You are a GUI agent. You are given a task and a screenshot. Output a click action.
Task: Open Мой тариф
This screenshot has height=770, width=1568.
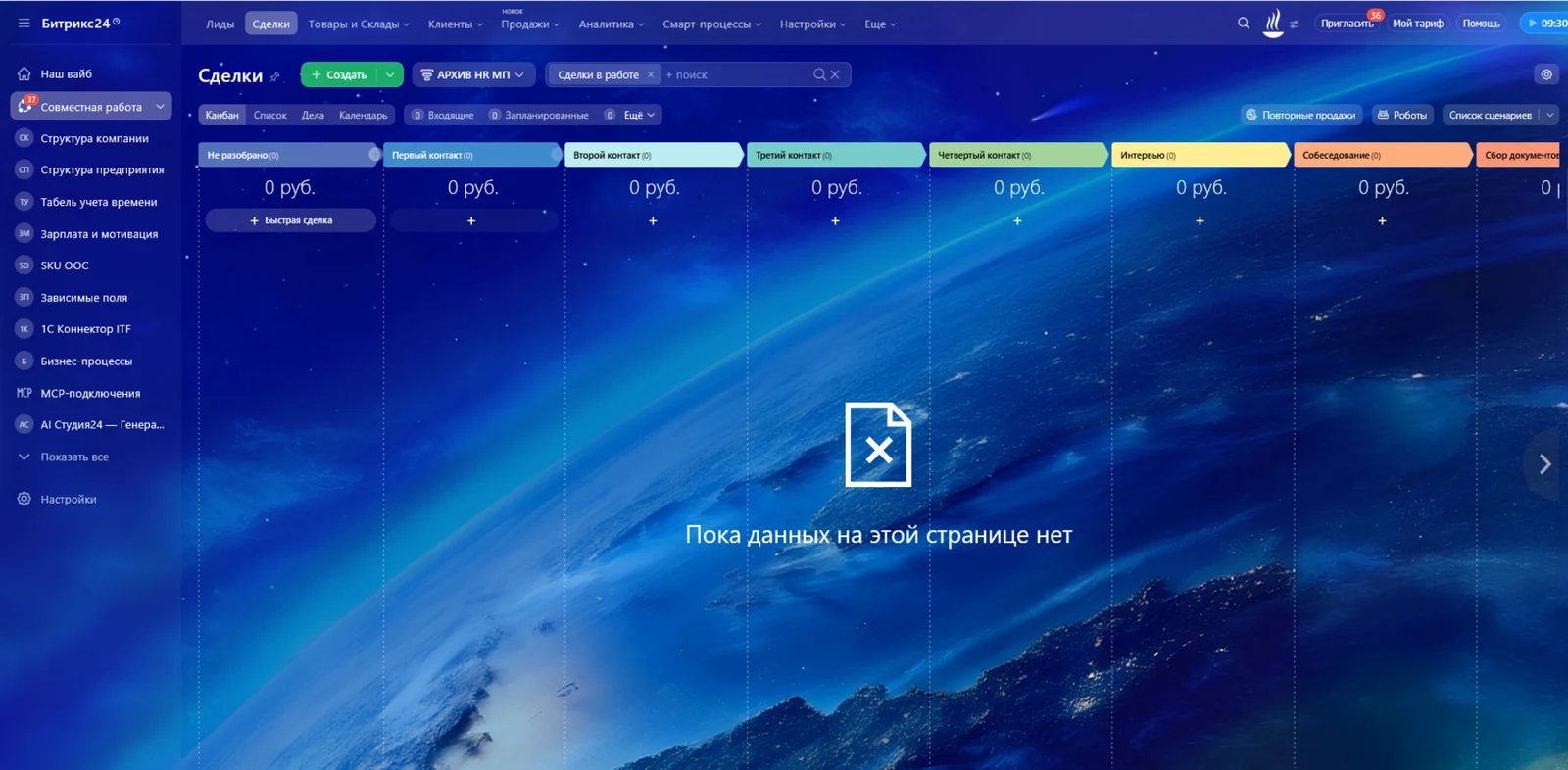click(1417, 23)
